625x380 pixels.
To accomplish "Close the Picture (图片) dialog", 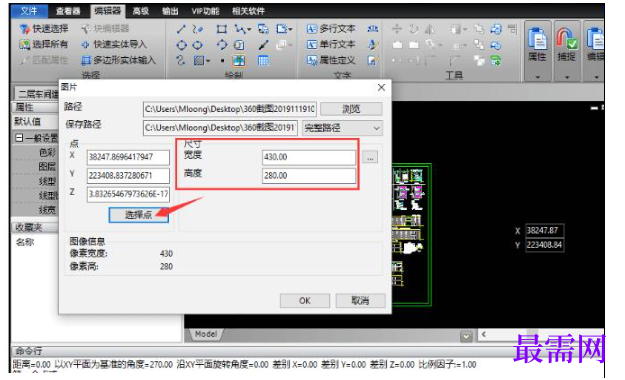I will pos(381,87).
